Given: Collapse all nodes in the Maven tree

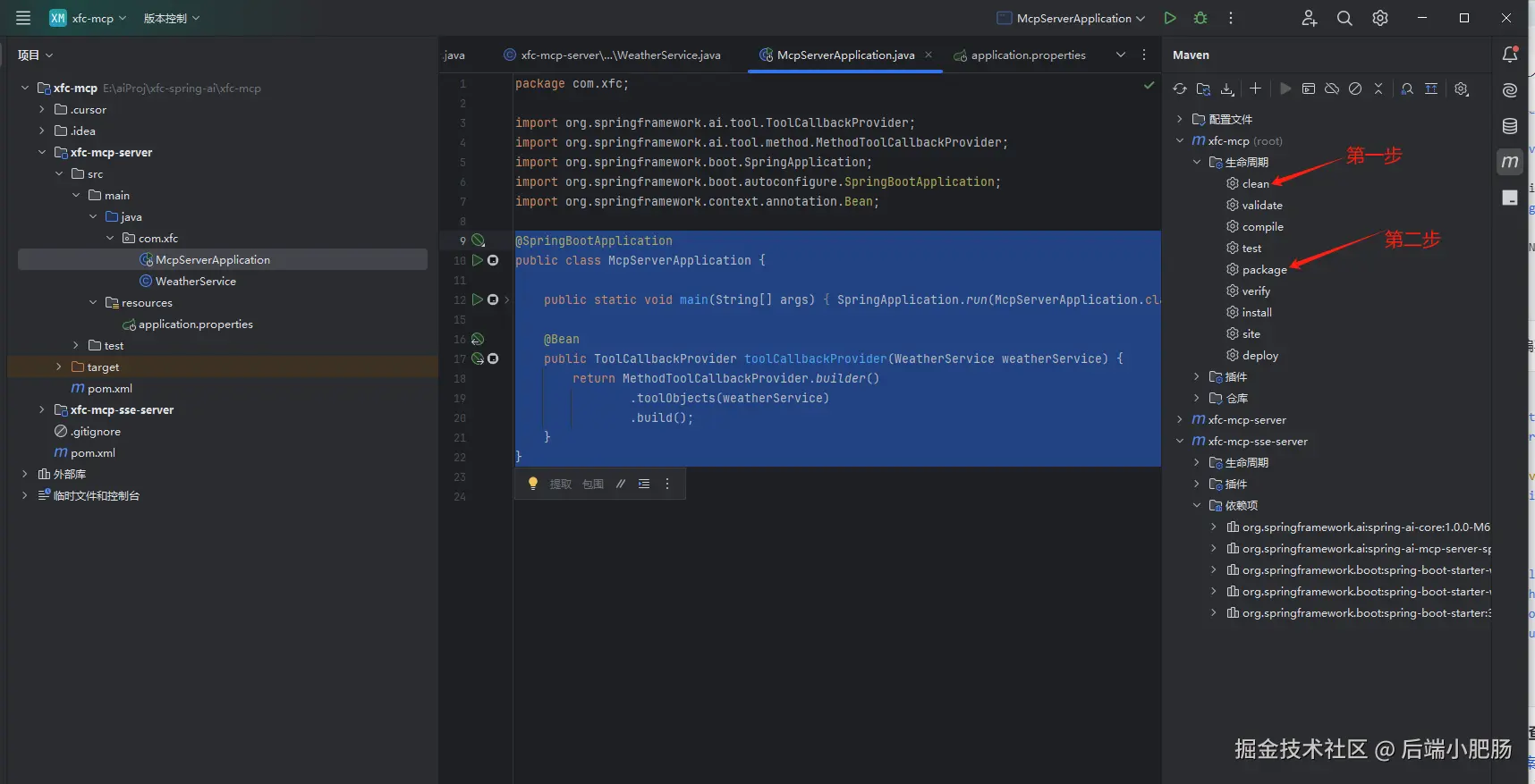Looking at the screenshot, I should click(1378, 89).
